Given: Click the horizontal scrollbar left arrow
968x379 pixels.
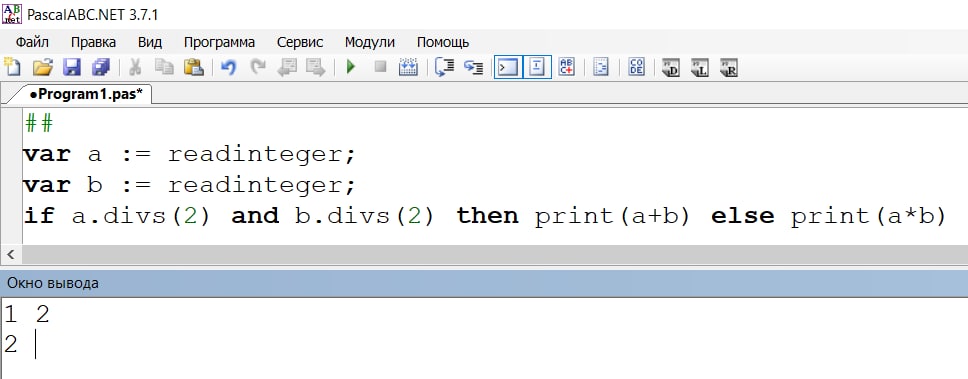Looking at the screenshot, I should (x=10, y=254).
